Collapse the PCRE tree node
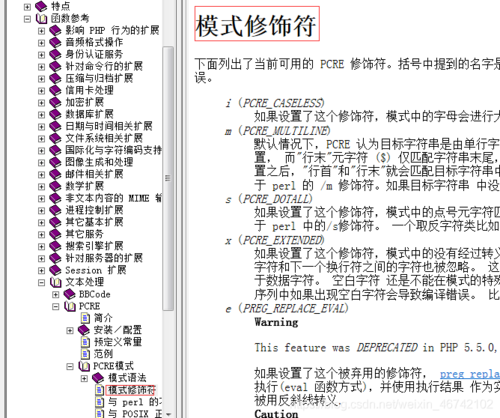The image size is (500, 418). (56, 307)
